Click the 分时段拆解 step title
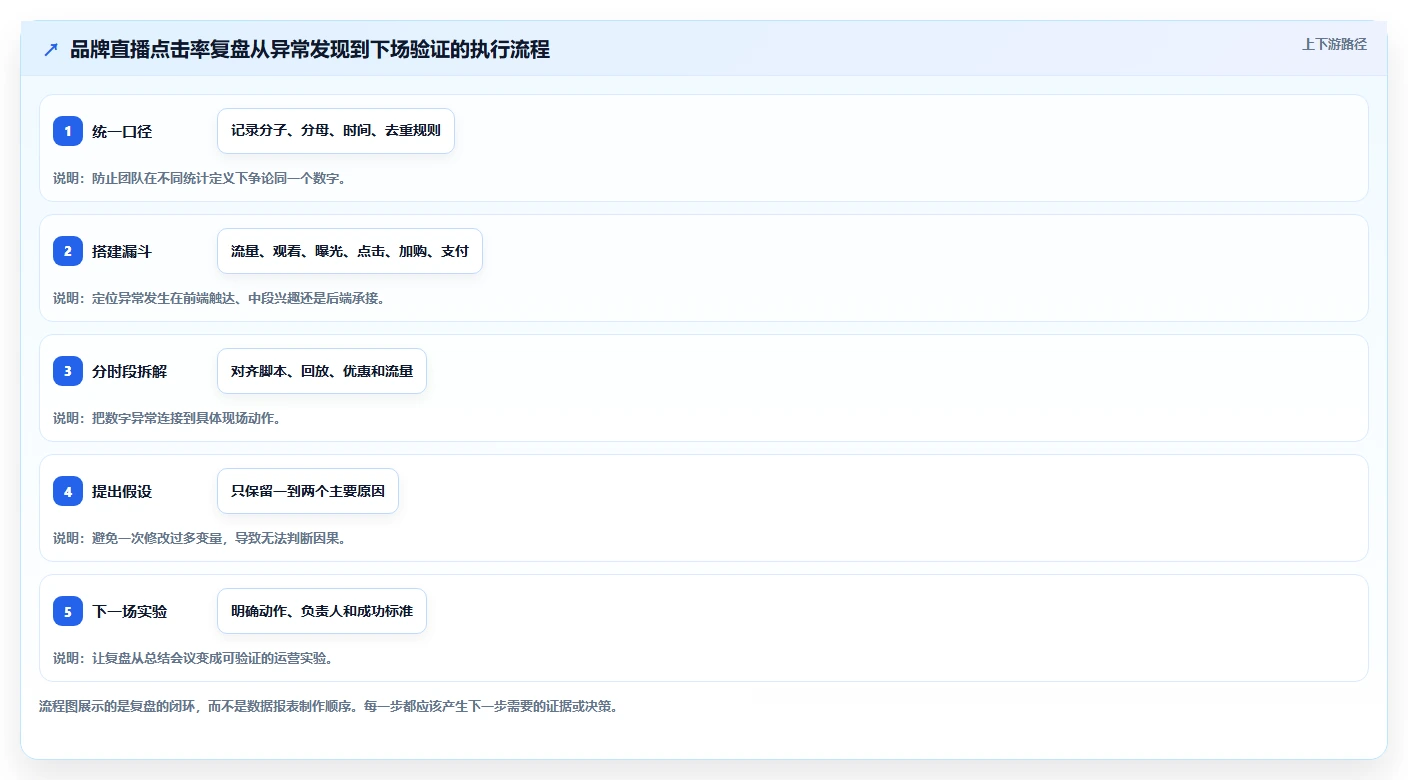 point(130,371)
